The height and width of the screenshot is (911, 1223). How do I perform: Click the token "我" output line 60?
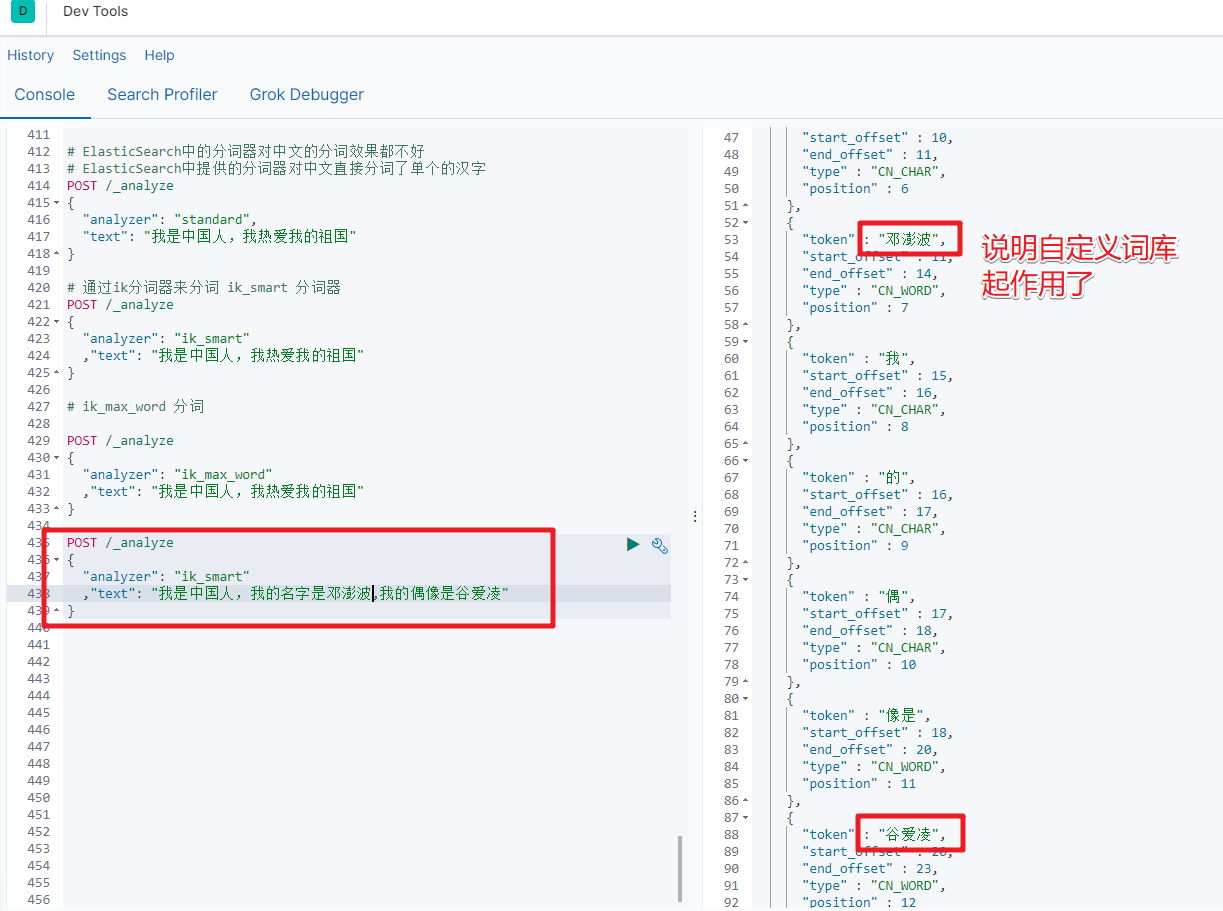[x=859, y=359]
